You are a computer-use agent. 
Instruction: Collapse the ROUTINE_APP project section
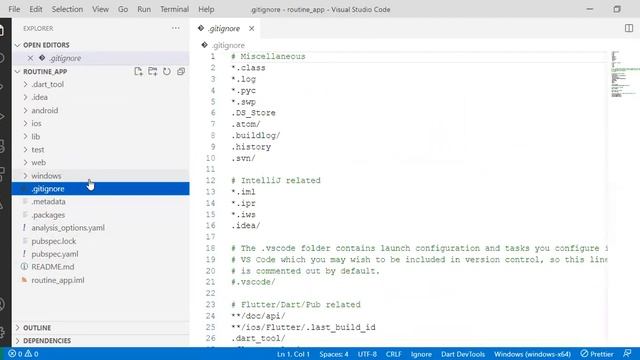(17, 71)
